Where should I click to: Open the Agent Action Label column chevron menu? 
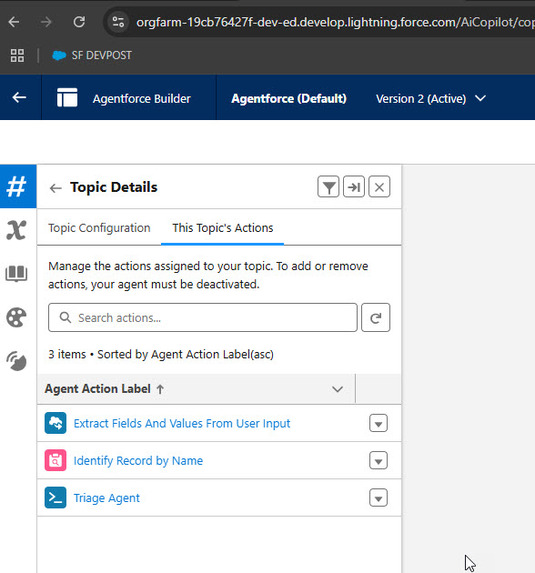337,389
